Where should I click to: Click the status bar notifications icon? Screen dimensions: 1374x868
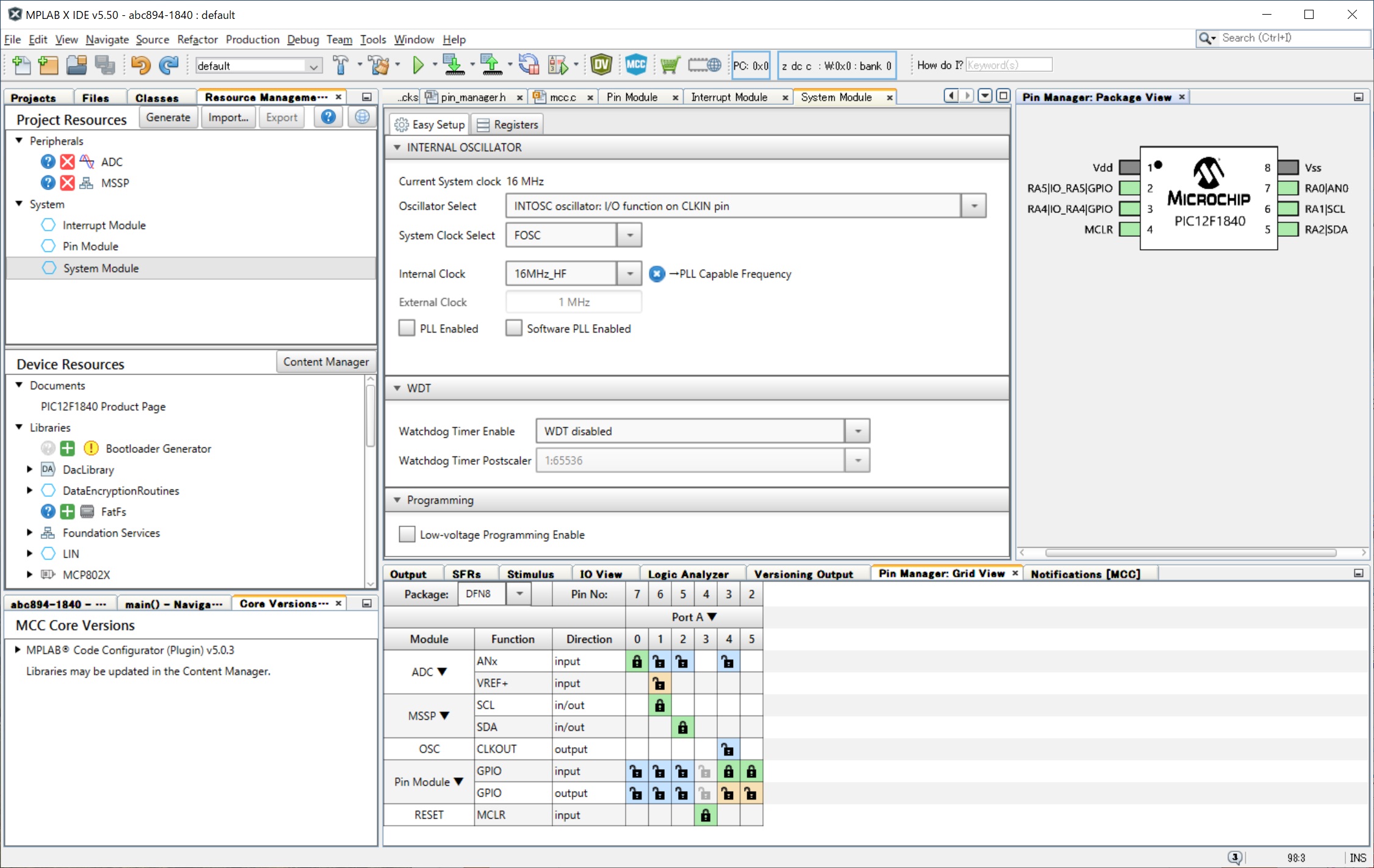1234,858
